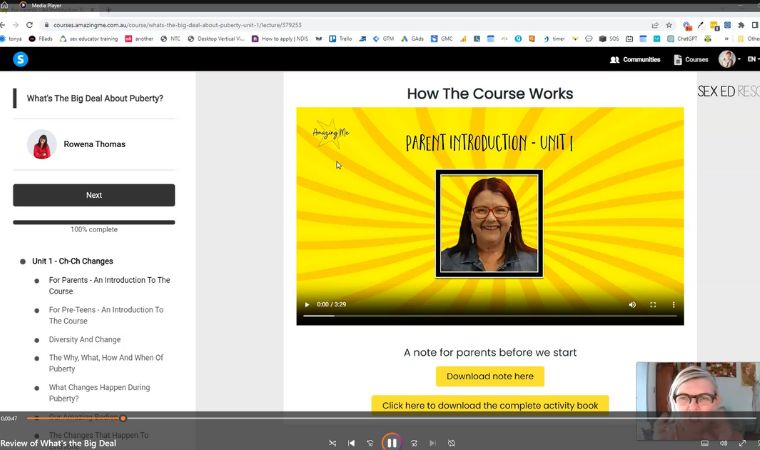760x450 pixels.
Task: Open Media Player volume control
Action: (x=723, y=443)
